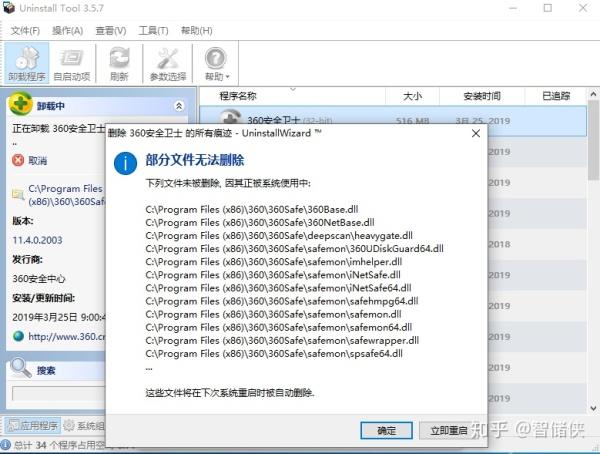Click the heavygate.dll file path

[279, 235]
